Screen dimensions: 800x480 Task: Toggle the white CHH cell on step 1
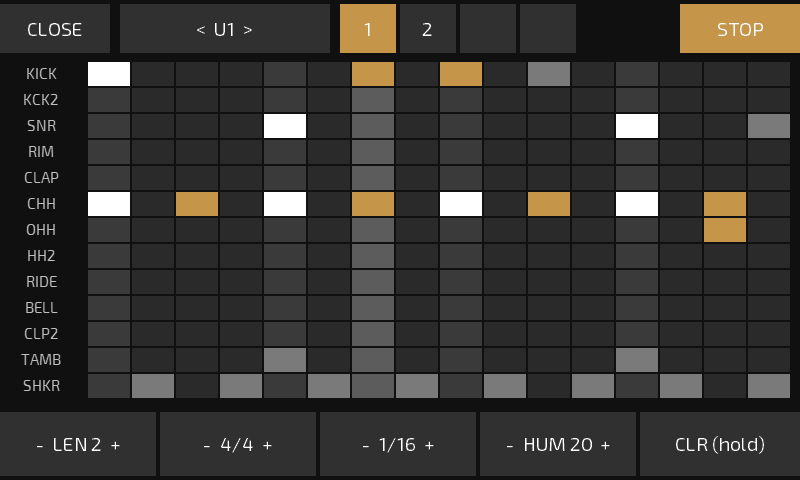(109, 204)
